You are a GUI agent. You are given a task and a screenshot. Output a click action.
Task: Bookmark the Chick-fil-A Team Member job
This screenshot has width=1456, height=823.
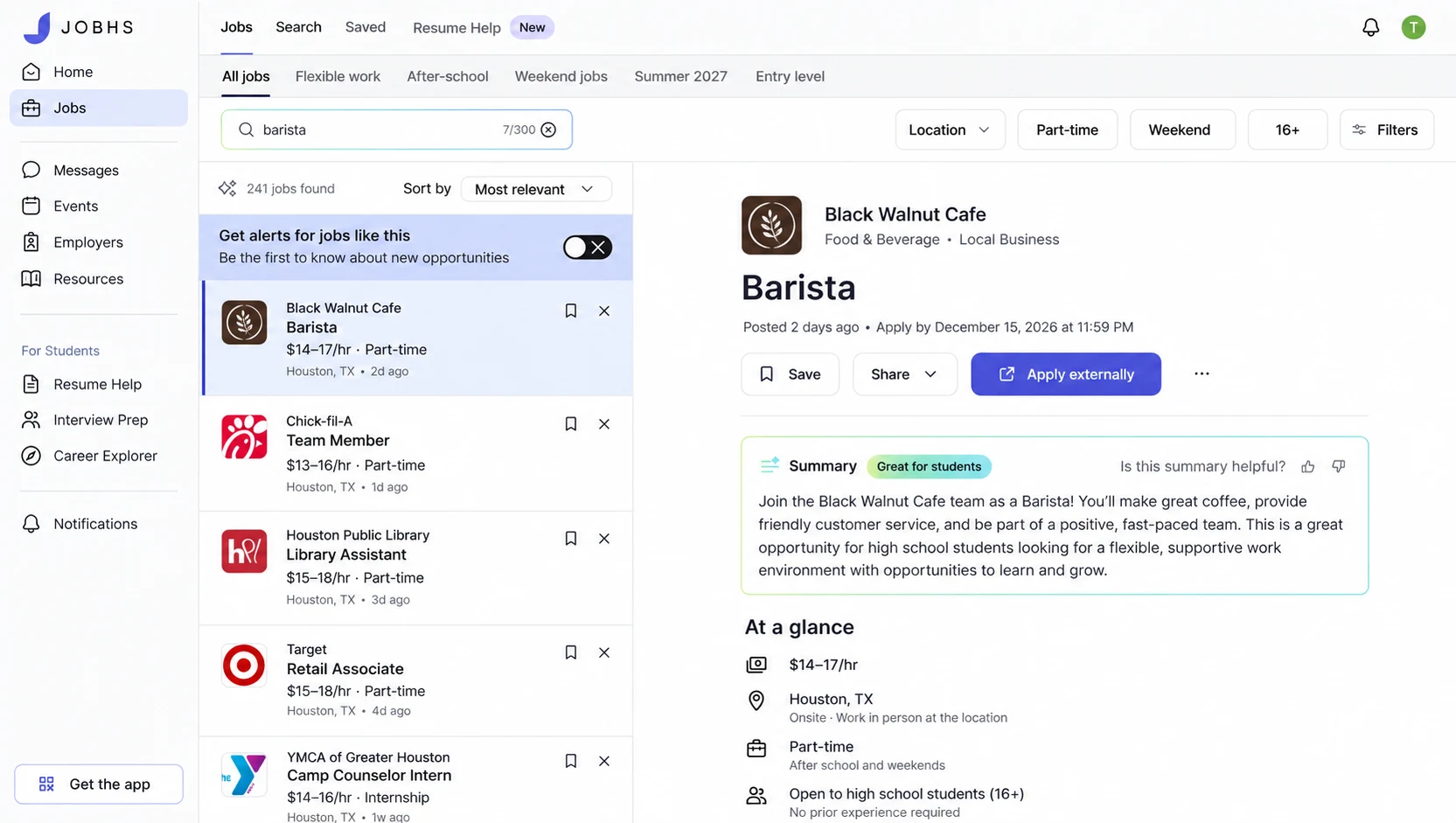(571, 424)
